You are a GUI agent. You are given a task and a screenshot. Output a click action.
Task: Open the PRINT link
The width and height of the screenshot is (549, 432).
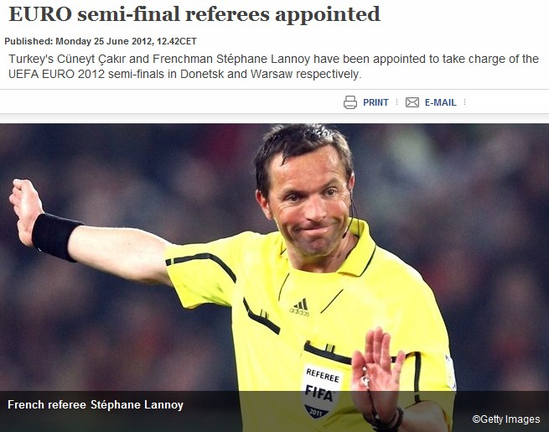(376, 103)
